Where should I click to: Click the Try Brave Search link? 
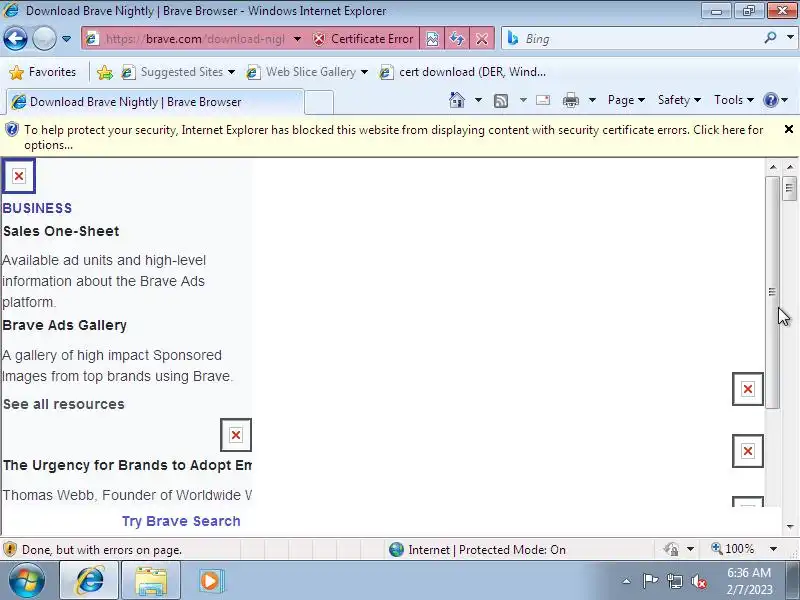181,521
